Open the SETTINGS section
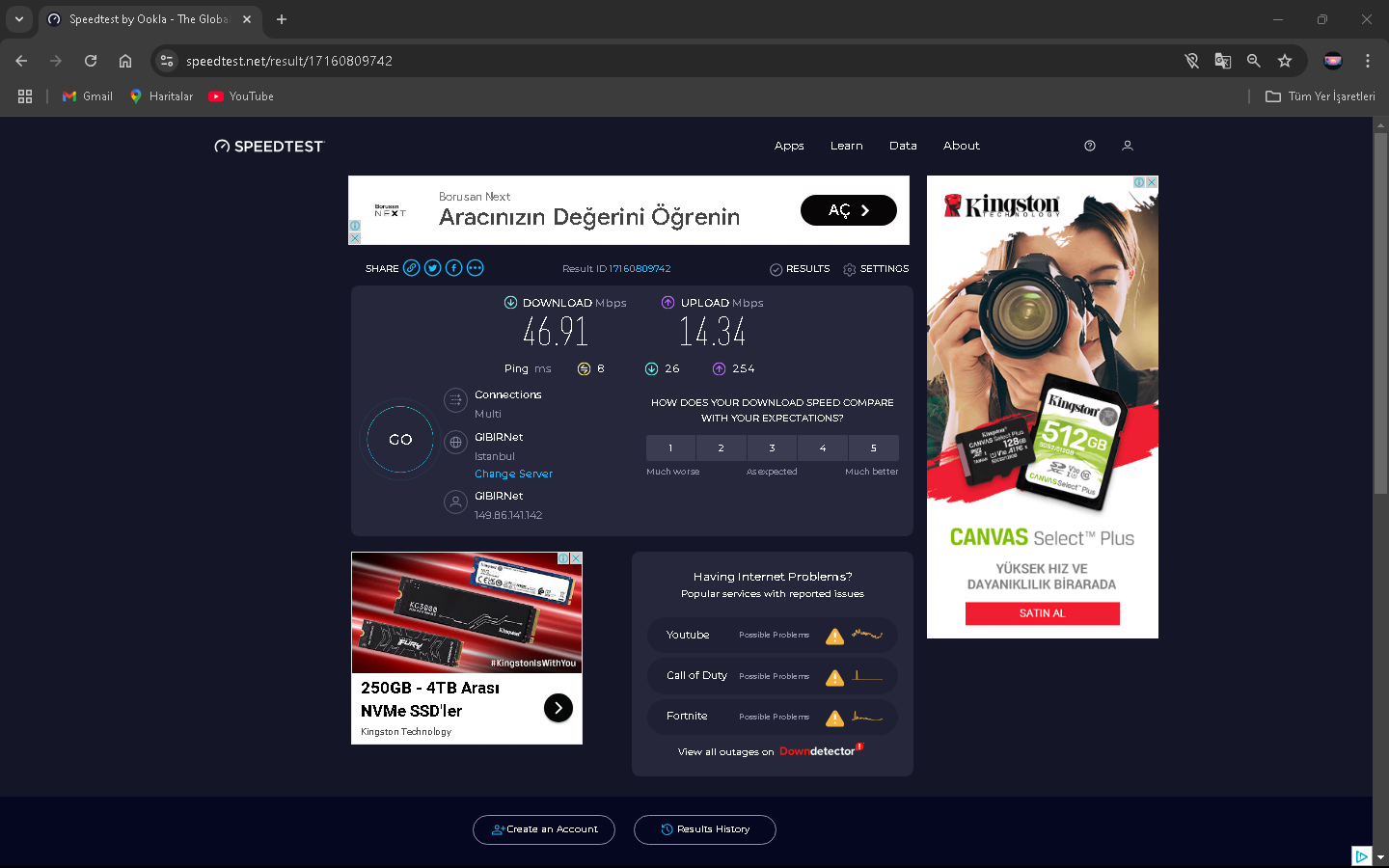The height and width of the screenshot is (868, 1389). tap(876, 269)
